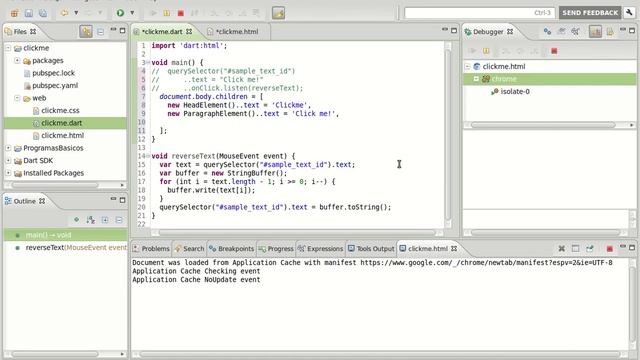Collapse all items in Outline
640x360 pixels.
click(119, 220)
